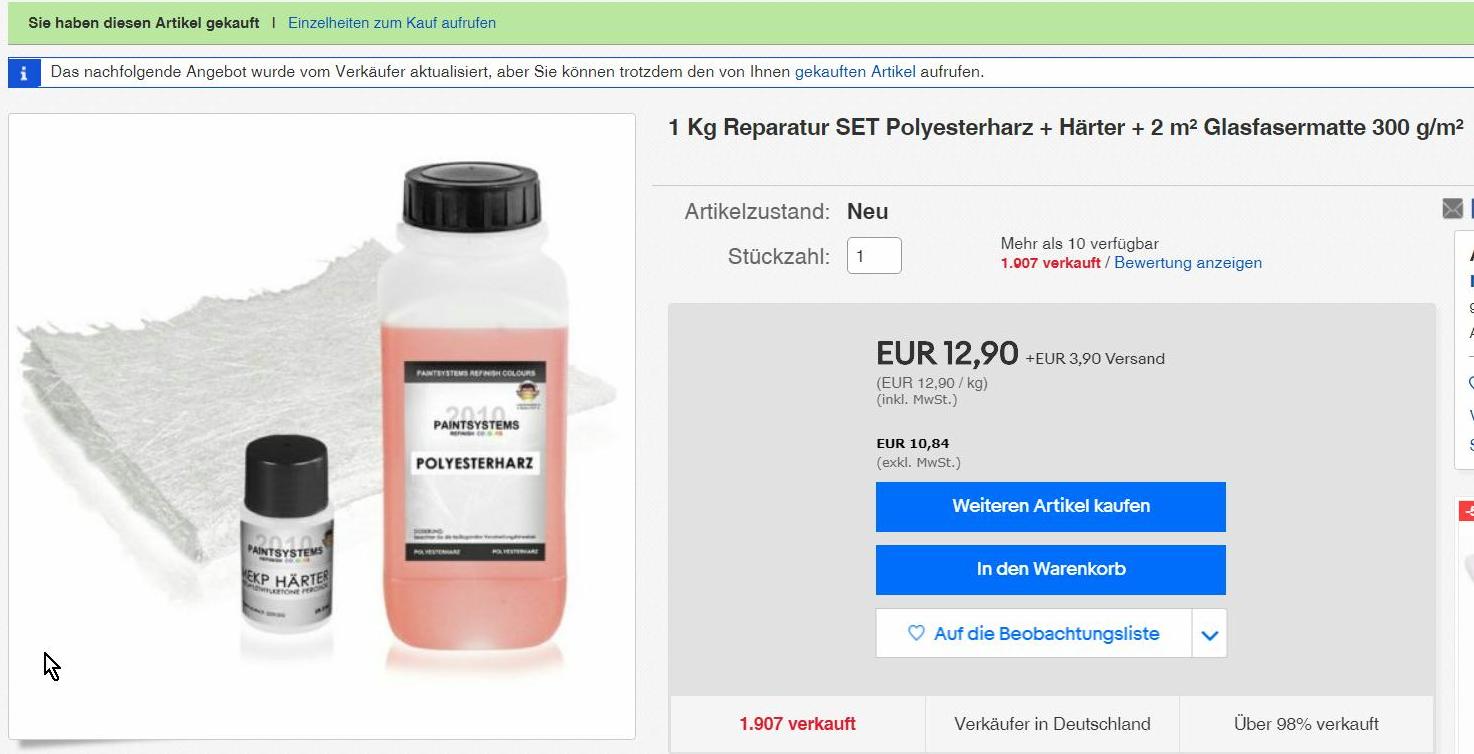Focus the Stückzahl quantity input field

click(873, 256)
